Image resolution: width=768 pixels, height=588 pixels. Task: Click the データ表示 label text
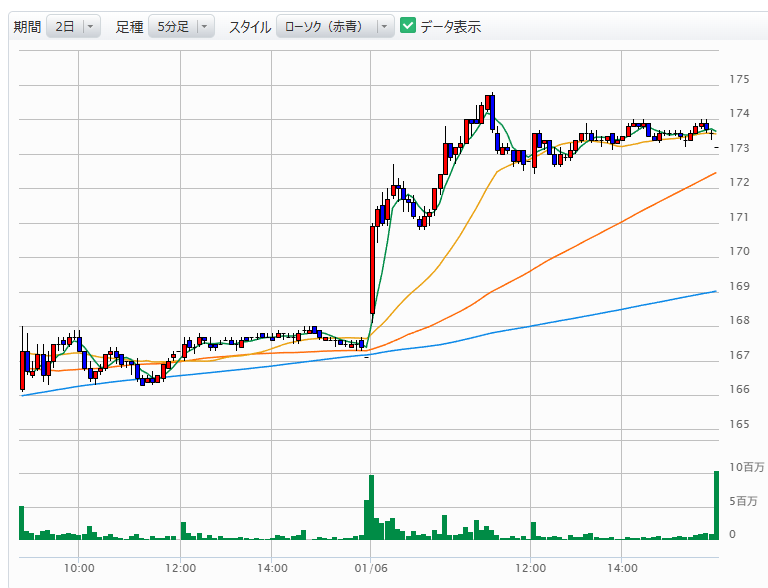[x=450, y=27]
